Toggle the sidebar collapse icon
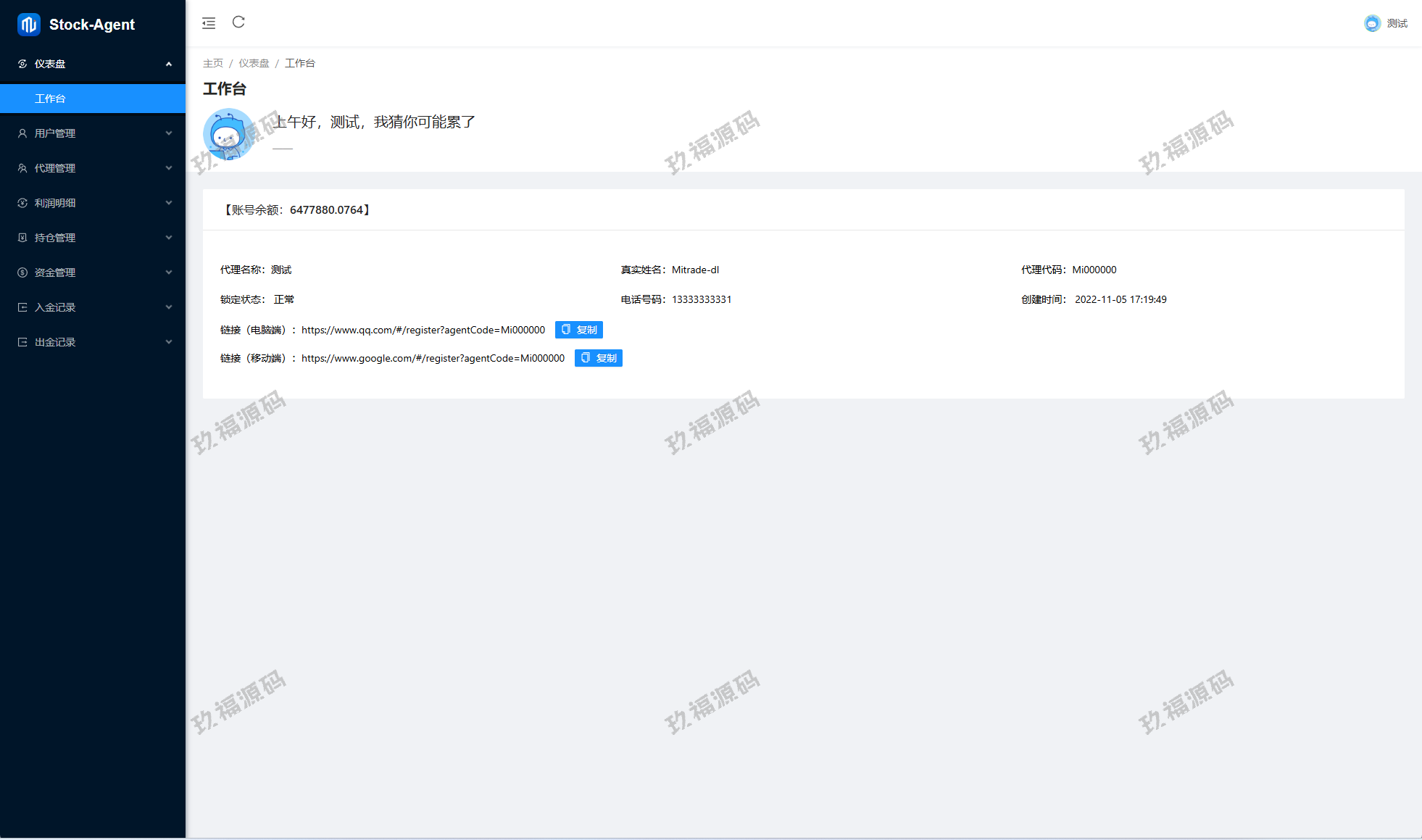The height and width of the screenshot is (840, 1422). [209, 23]
